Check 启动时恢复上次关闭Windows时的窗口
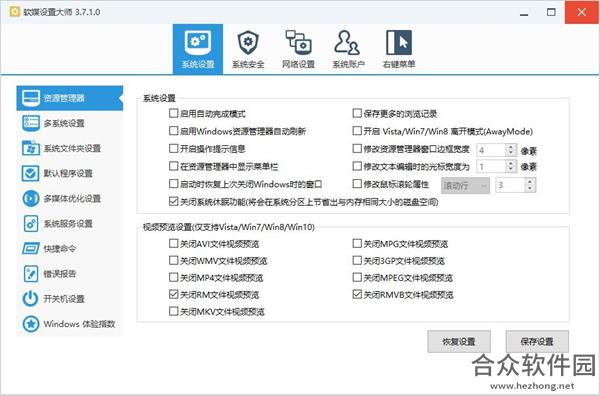This screenshot has height=396, width=600. tap(173, 184)
